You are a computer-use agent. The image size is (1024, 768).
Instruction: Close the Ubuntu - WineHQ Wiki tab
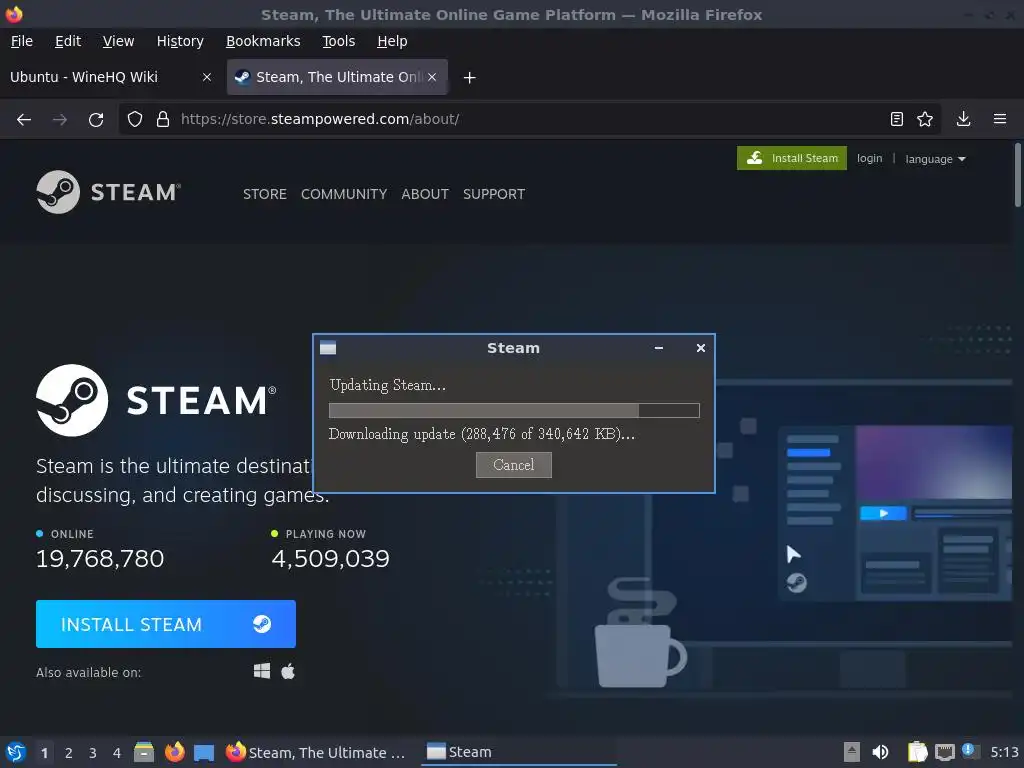[207, 77]
